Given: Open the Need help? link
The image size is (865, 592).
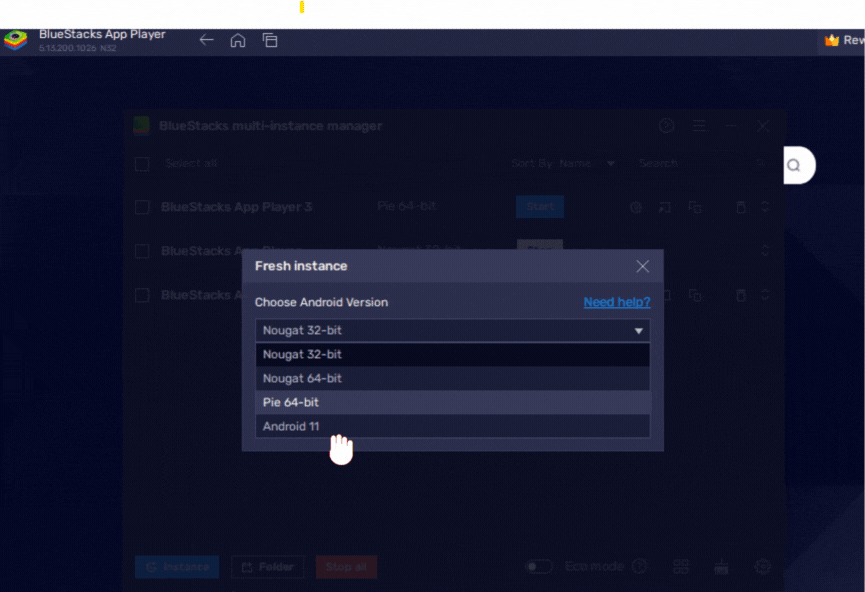Looking at the screenshot, I should (x=617, y=302).
